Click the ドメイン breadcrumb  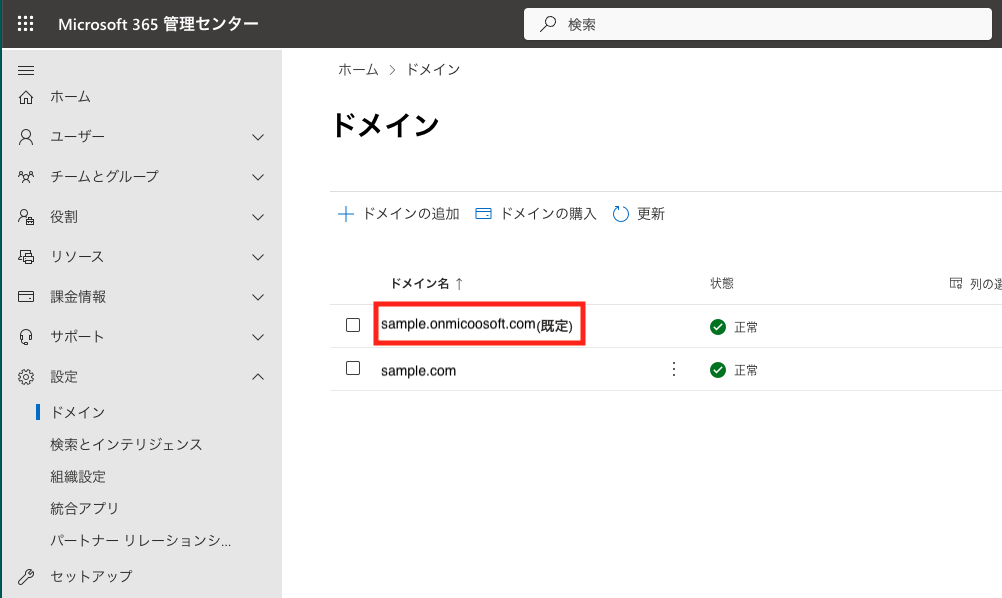pyautogui.click(x=433, y=70)
